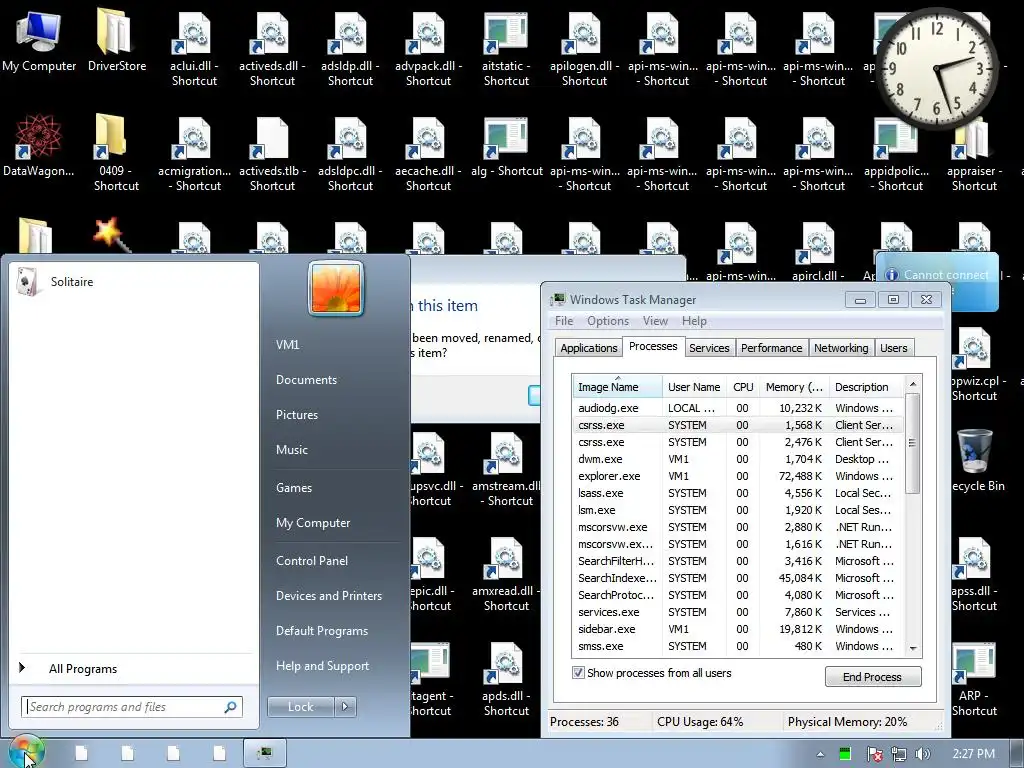
Task: Select the advpack.dll shortcut icon
Action: point(428,49)
